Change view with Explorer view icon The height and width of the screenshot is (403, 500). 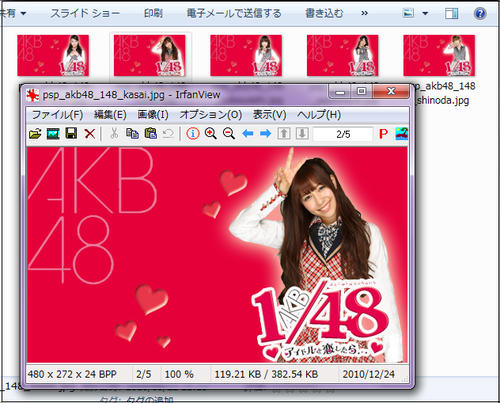point(408,13)
